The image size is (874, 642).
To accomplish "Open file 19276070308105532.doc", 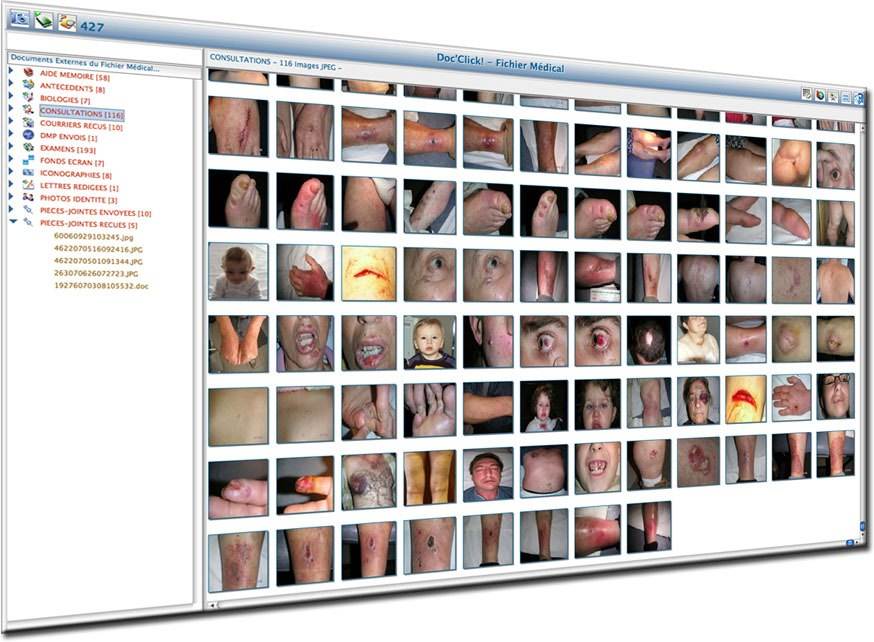I will point(101,286).
